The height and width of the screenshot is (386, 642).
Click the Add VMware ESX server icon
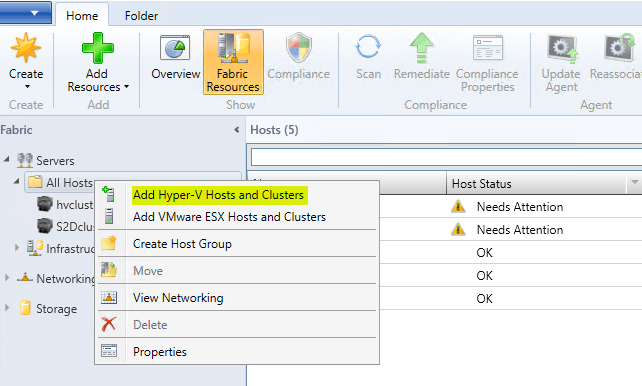(x=109, y=216)
